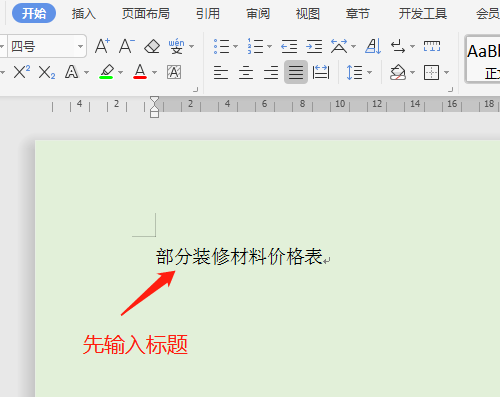Go to the 审阅 tab
The height and width of the screenshot is (397, 500).
click(258, 14)
